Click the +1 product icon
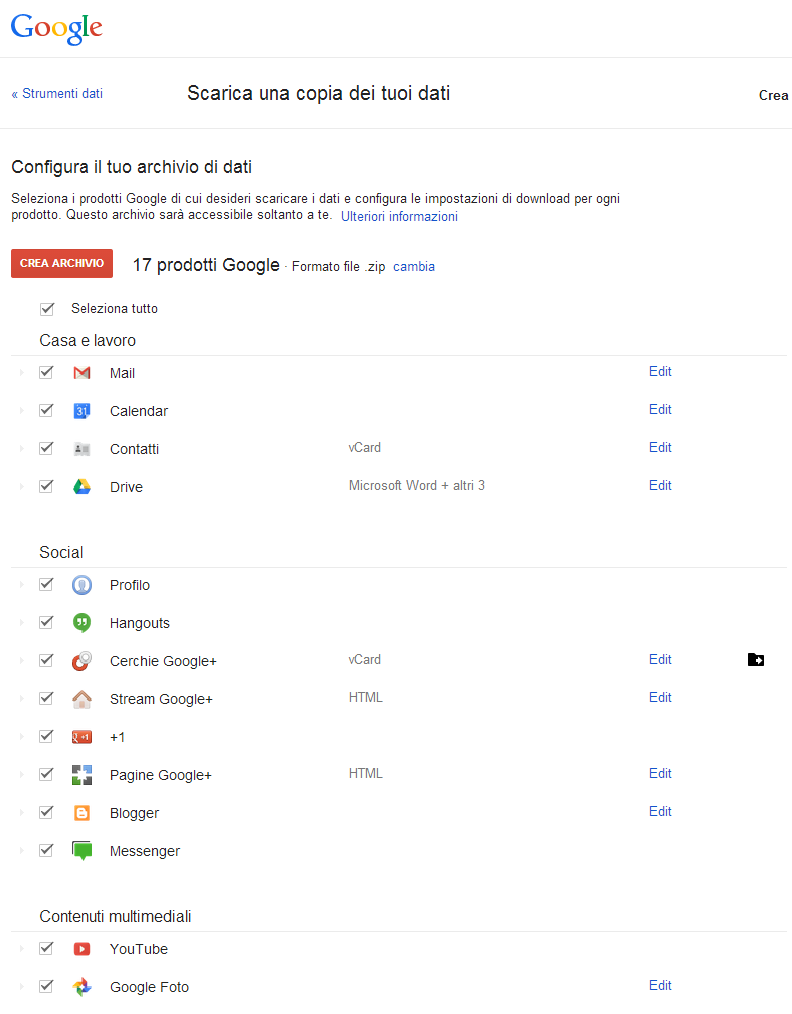Viewport: 792px width, 1014px height. tap(81, 737)
